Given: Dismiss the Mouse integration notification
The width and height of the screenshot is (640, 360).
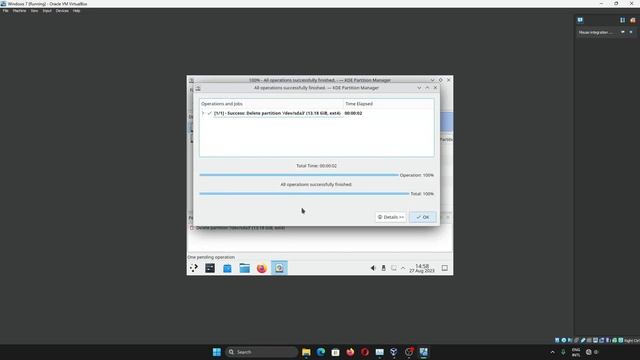Looking at the screenshot, I should (631, 32).
